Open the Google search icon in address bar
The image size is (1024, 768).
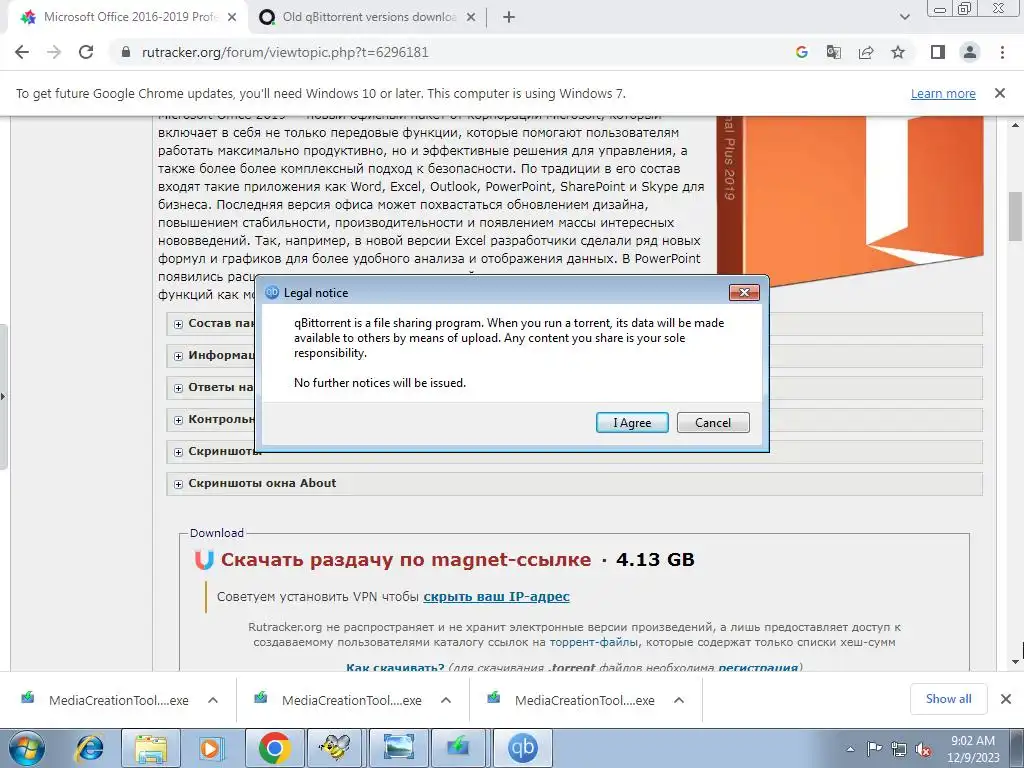[x=802, y=52]
